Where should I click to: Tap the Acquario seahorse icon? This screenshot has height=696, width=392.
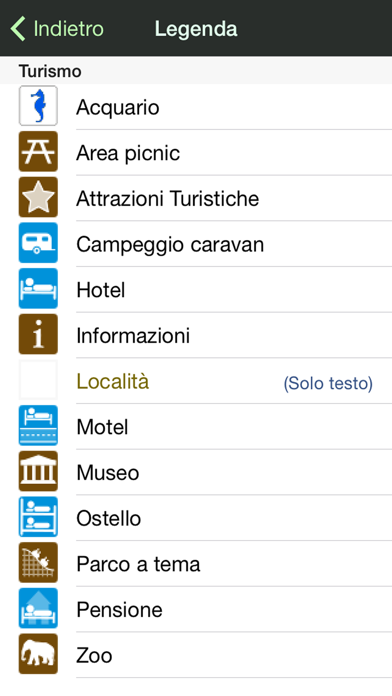[x=38, y=106]
